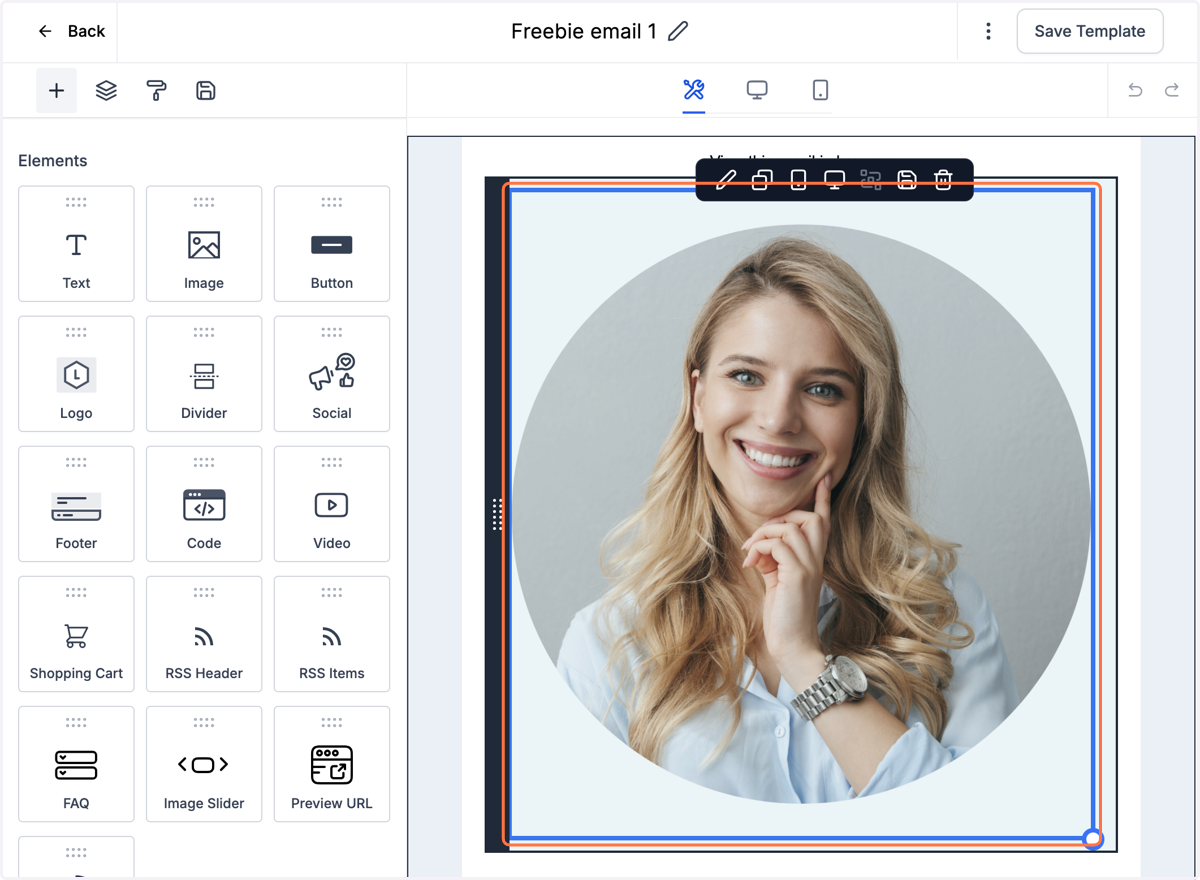The width and height of the screenshot is (1200, 880).
Task: Select the Text element
Action: click(x=76, y=244)
